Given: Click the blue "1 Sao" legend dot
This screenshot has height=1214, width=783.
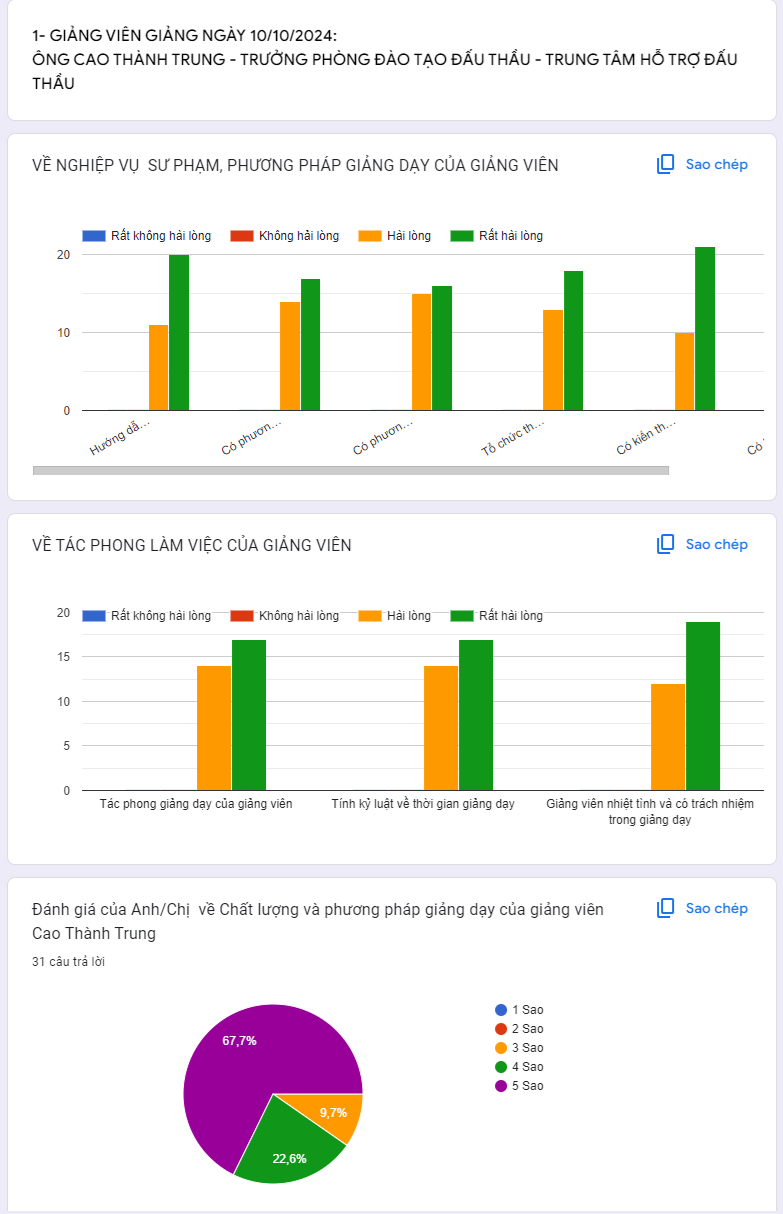Looking at the screenshot, I should (501, 1010).
